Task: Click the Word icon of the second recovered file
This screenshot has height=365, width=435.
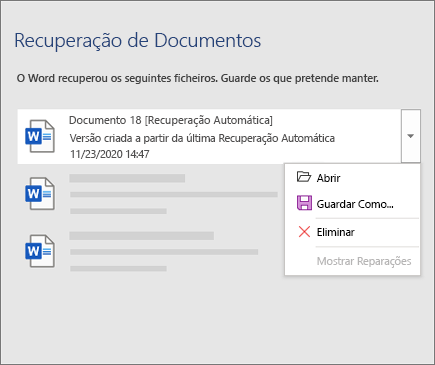Action: pos(40,193)
